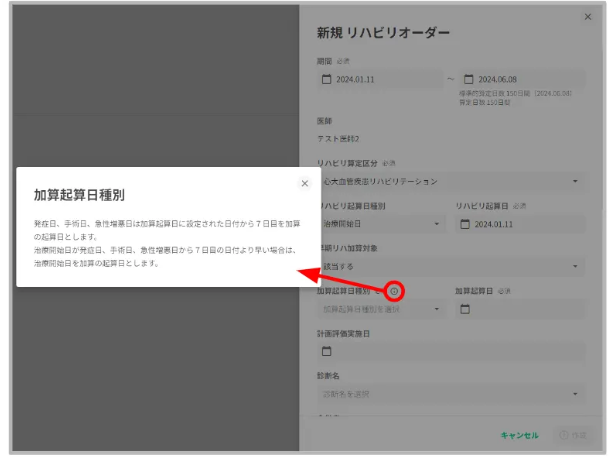This screenshot has height=463, width=615.
Task: Open 診断名を選択 dropdown
Action: [x=451, y=394]
